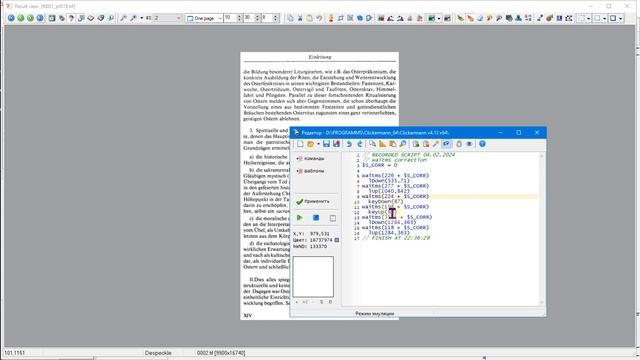Click the 'Einleitung' heading on scanned page
Screen dimensions: 640x360
[x=320, y=57]
